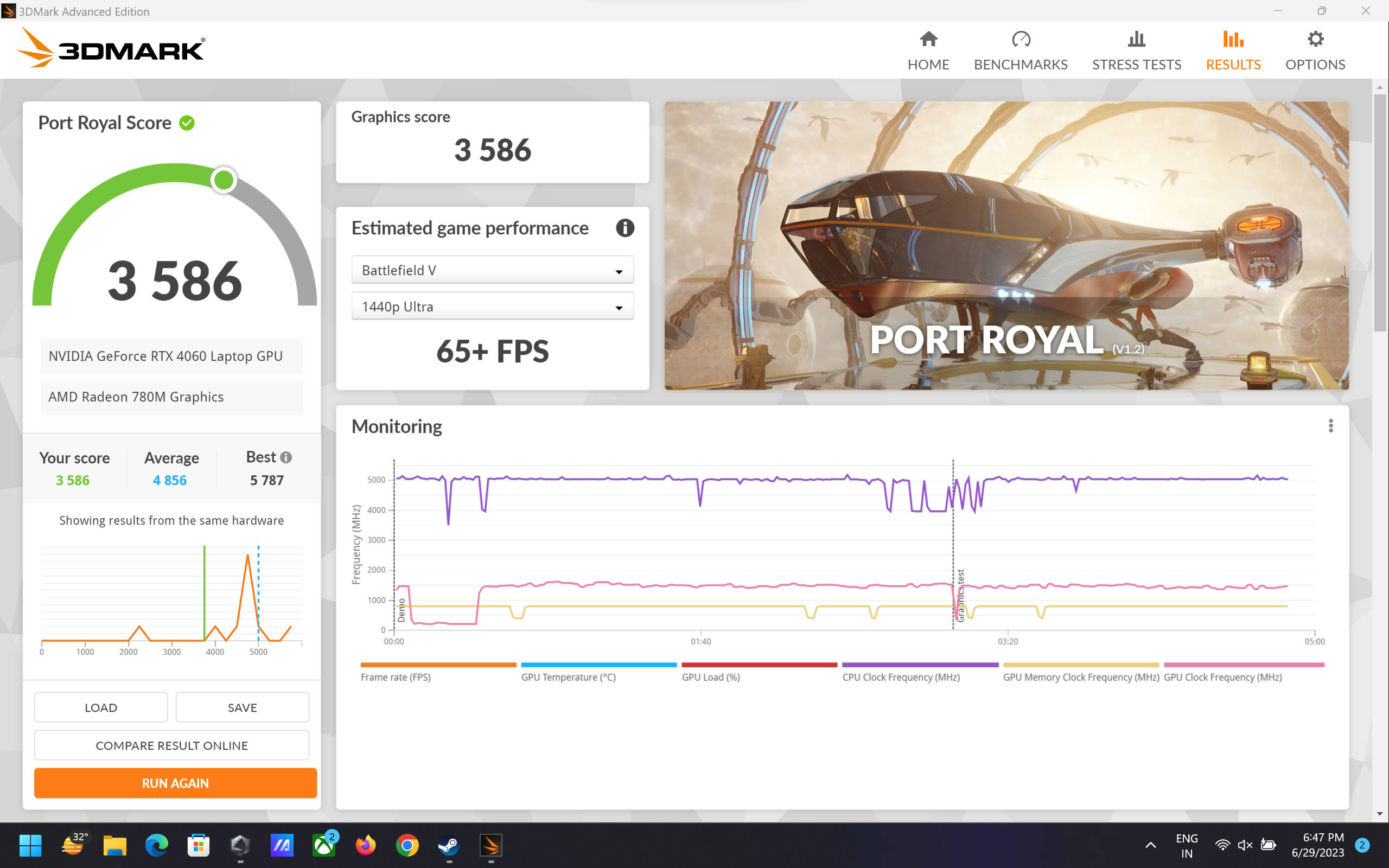Viewport: 1389px width, 868px height.
Task: Toggle the CPU Clock Frequency legend series
Action: (901, 677)
